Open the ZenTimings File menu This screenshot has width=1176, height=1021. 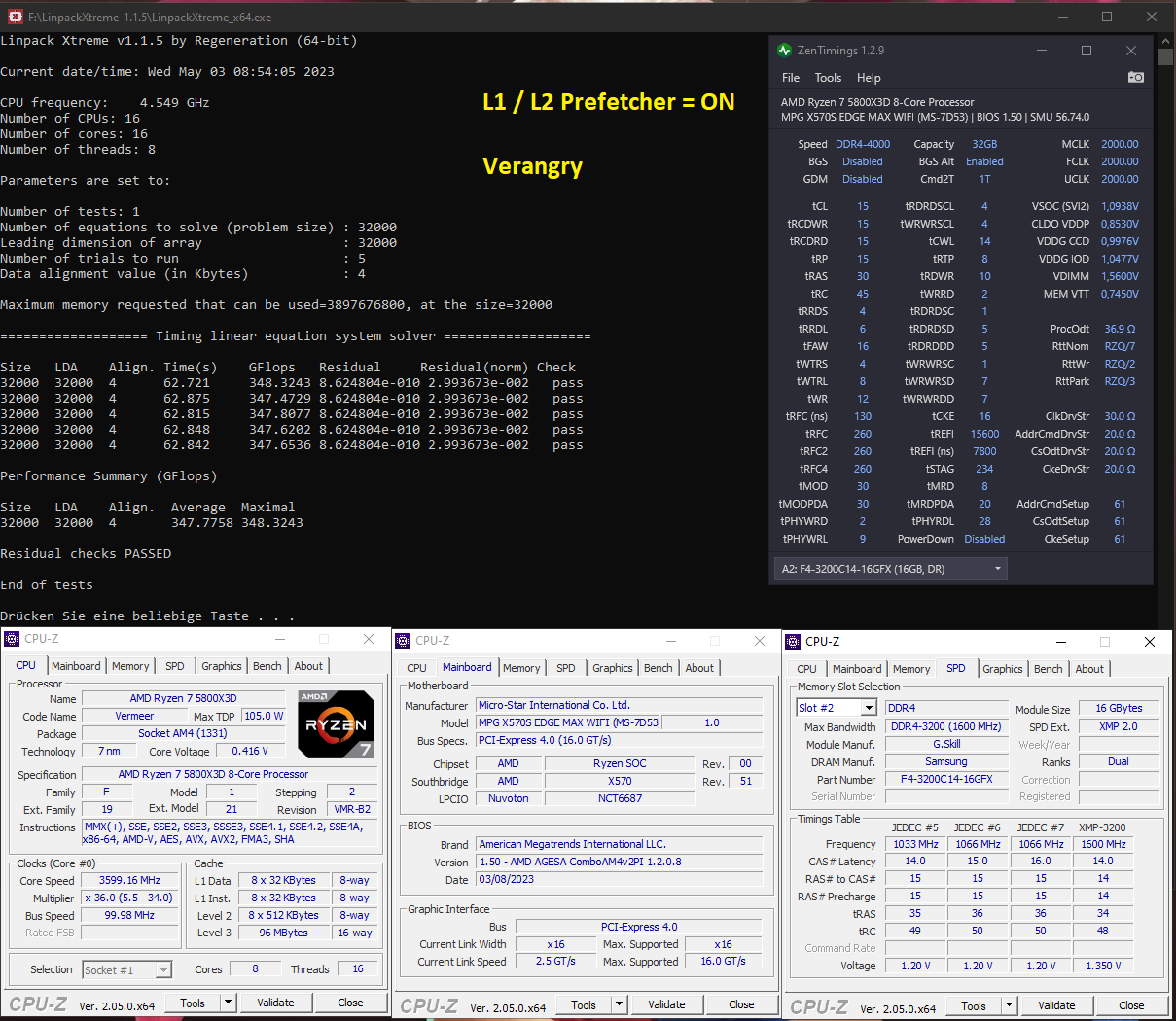(x=791, y=78)
